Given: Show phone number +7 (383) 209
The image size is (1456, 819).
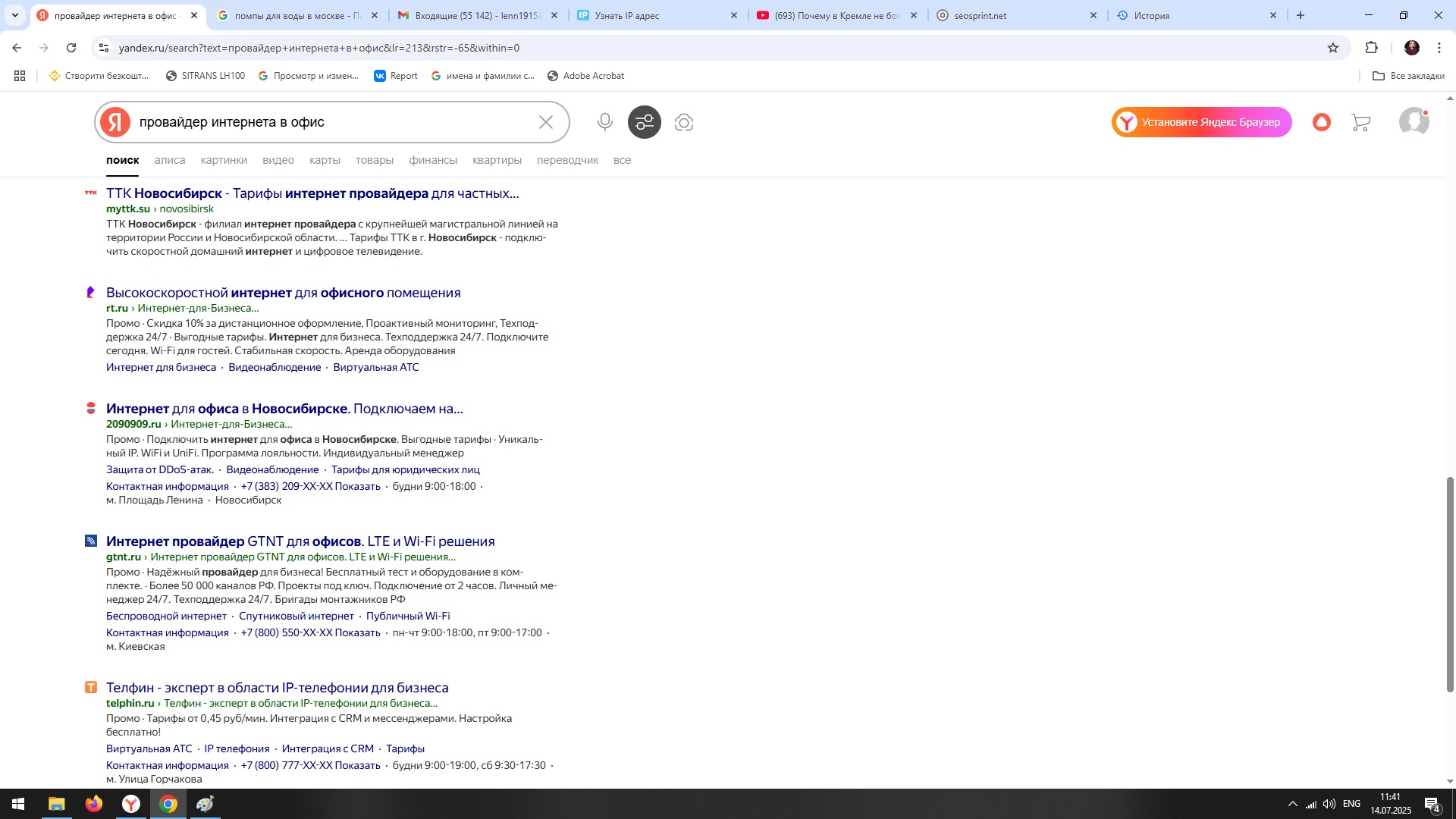Looking at the screenshot, I should [x=310, y=486].
